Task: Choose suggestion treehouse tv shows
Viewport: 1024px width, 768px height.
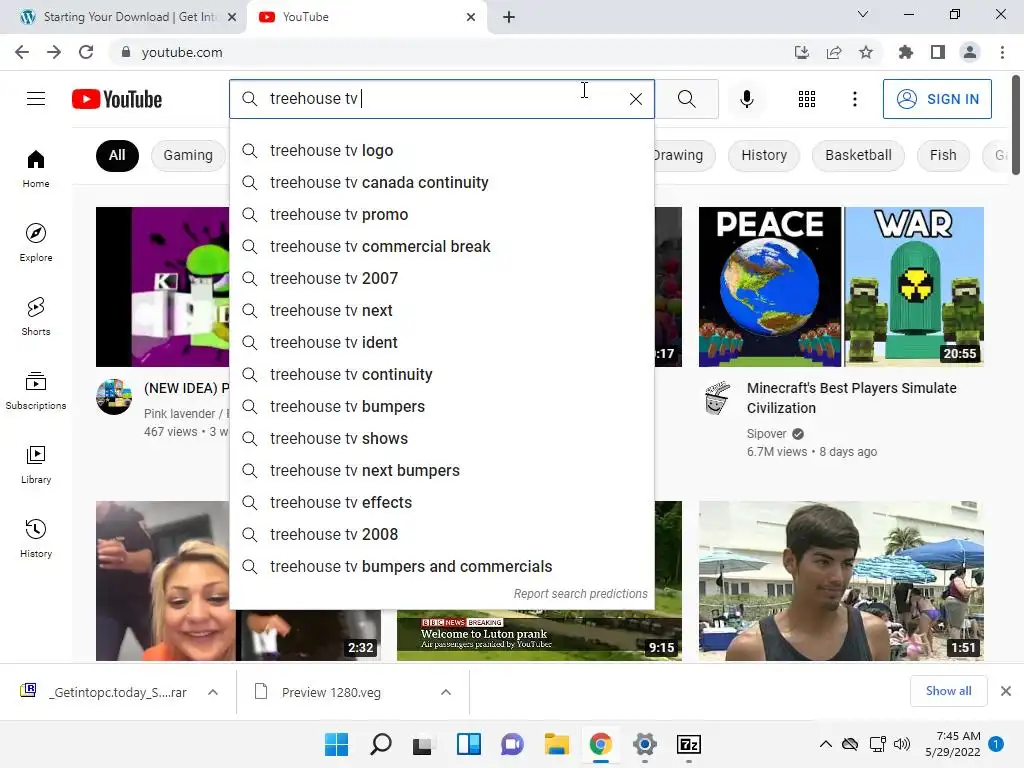Action: coord(441,438)
